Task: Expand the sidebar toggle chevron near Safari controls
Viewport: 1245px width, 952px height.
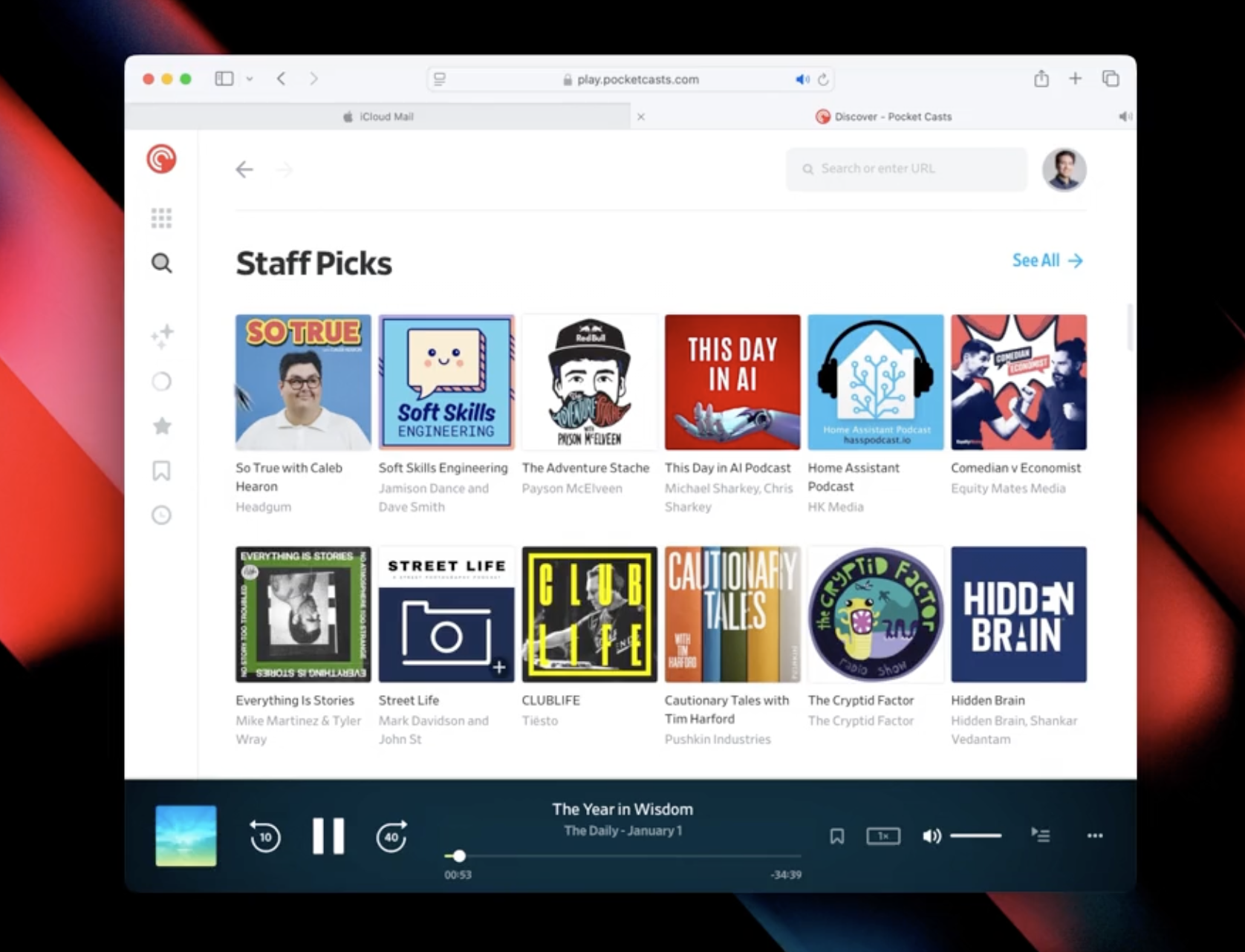Action: coord(250,79)
